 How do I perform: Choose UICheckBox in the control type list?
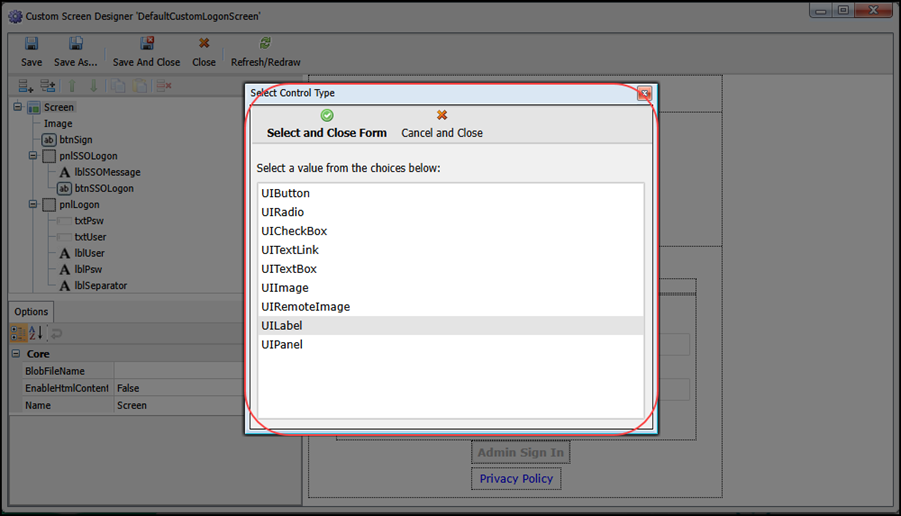tap(294, 231)
